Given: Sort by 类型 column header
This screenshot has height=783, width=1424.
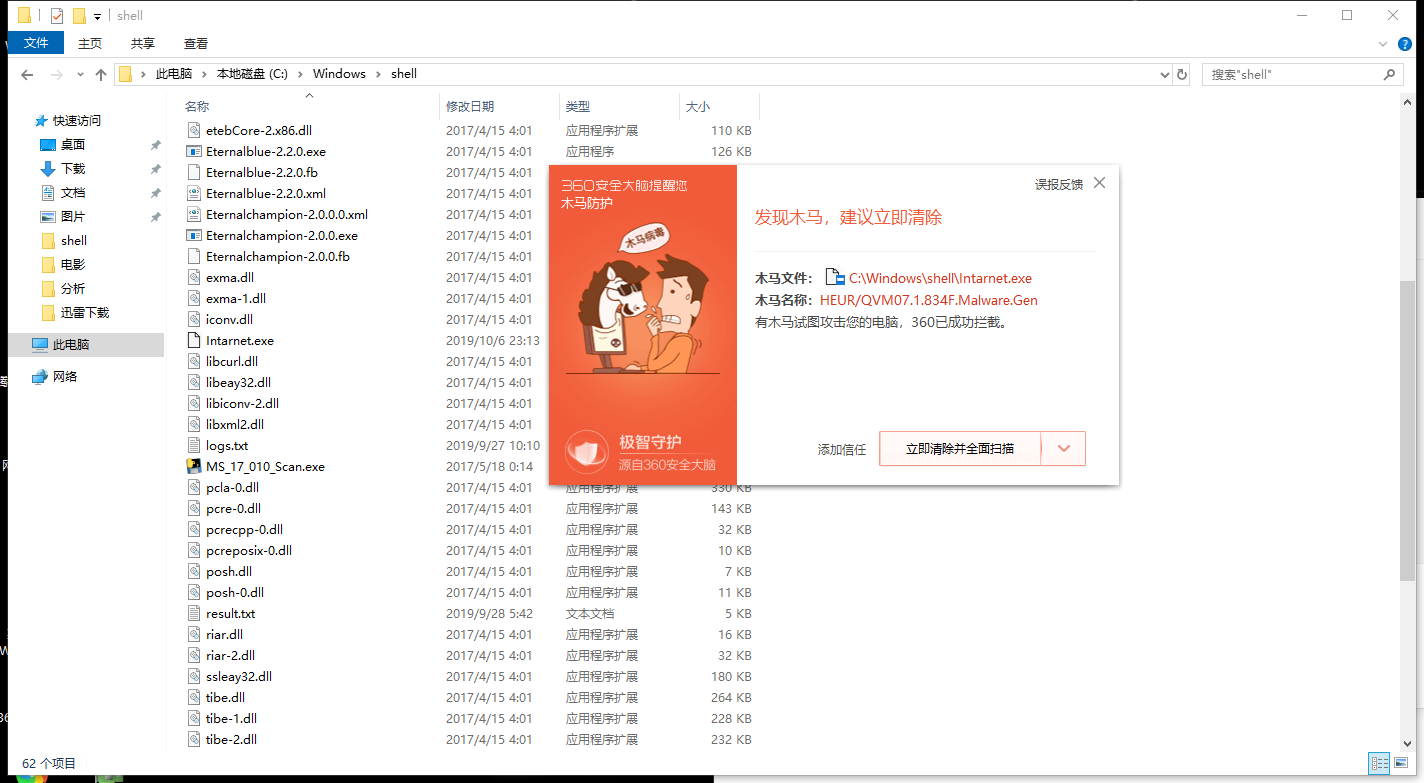Looking at the screenshot, I should point(578,106).
